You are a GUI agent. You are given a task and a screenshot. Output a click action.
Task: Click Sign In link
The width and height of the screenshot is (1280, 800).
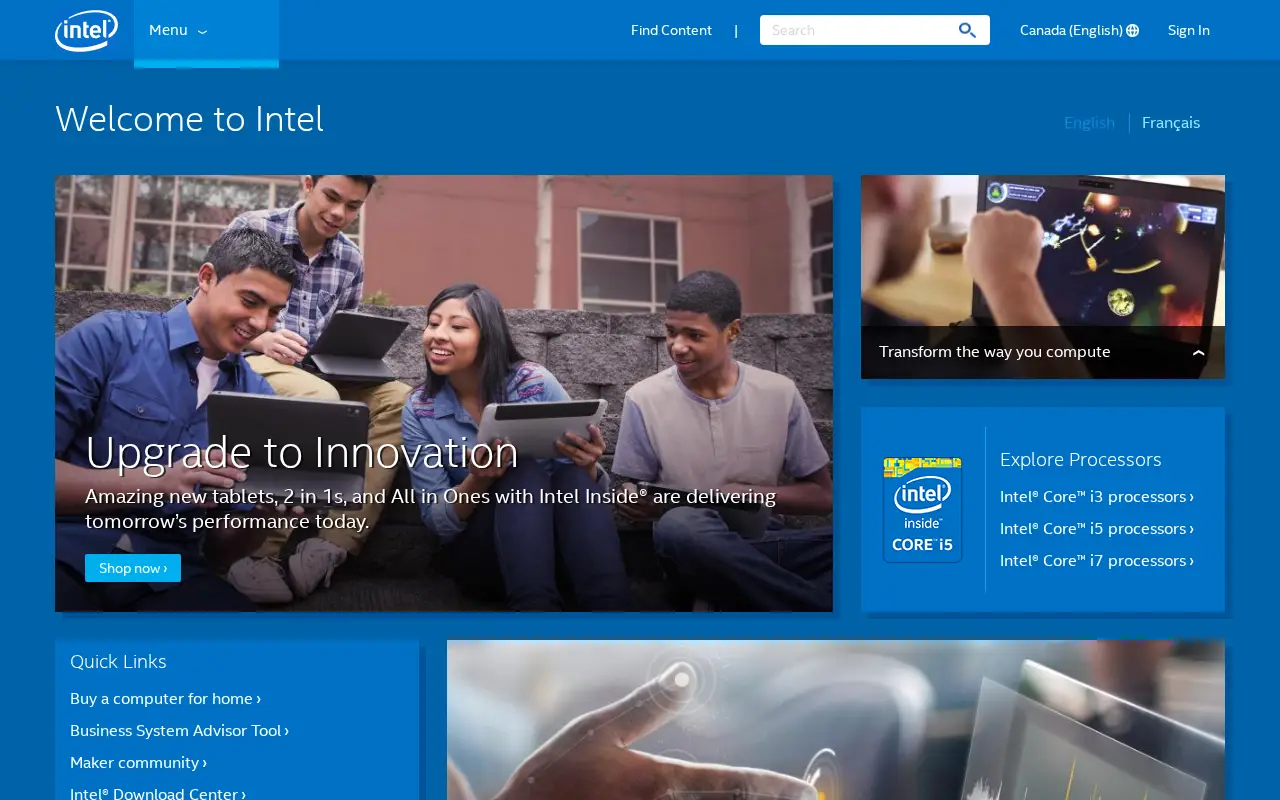1188,30
